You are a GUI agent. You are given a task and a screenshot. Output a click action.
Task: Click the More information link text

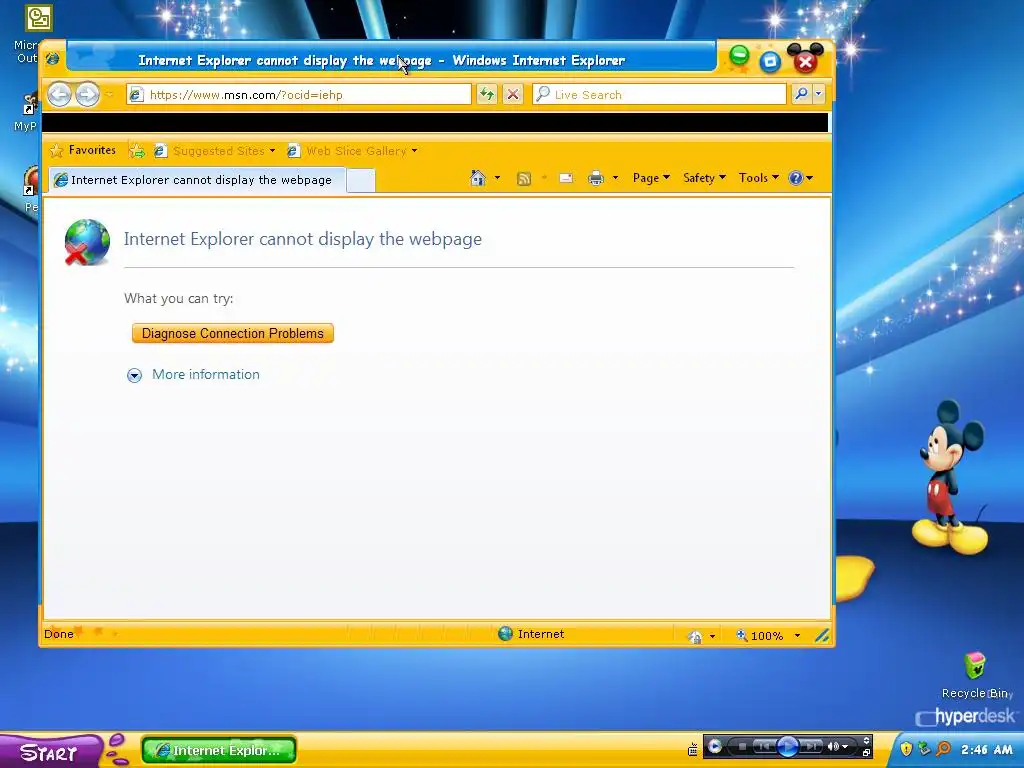click(206, 374)
